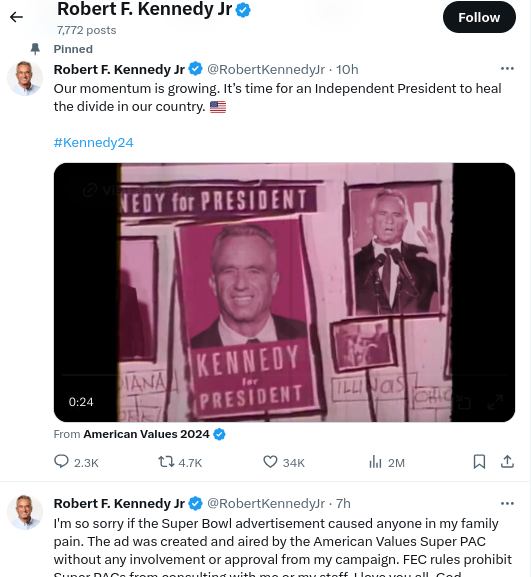Click the #Kennedy24 hashtag

tap(93, 142)
